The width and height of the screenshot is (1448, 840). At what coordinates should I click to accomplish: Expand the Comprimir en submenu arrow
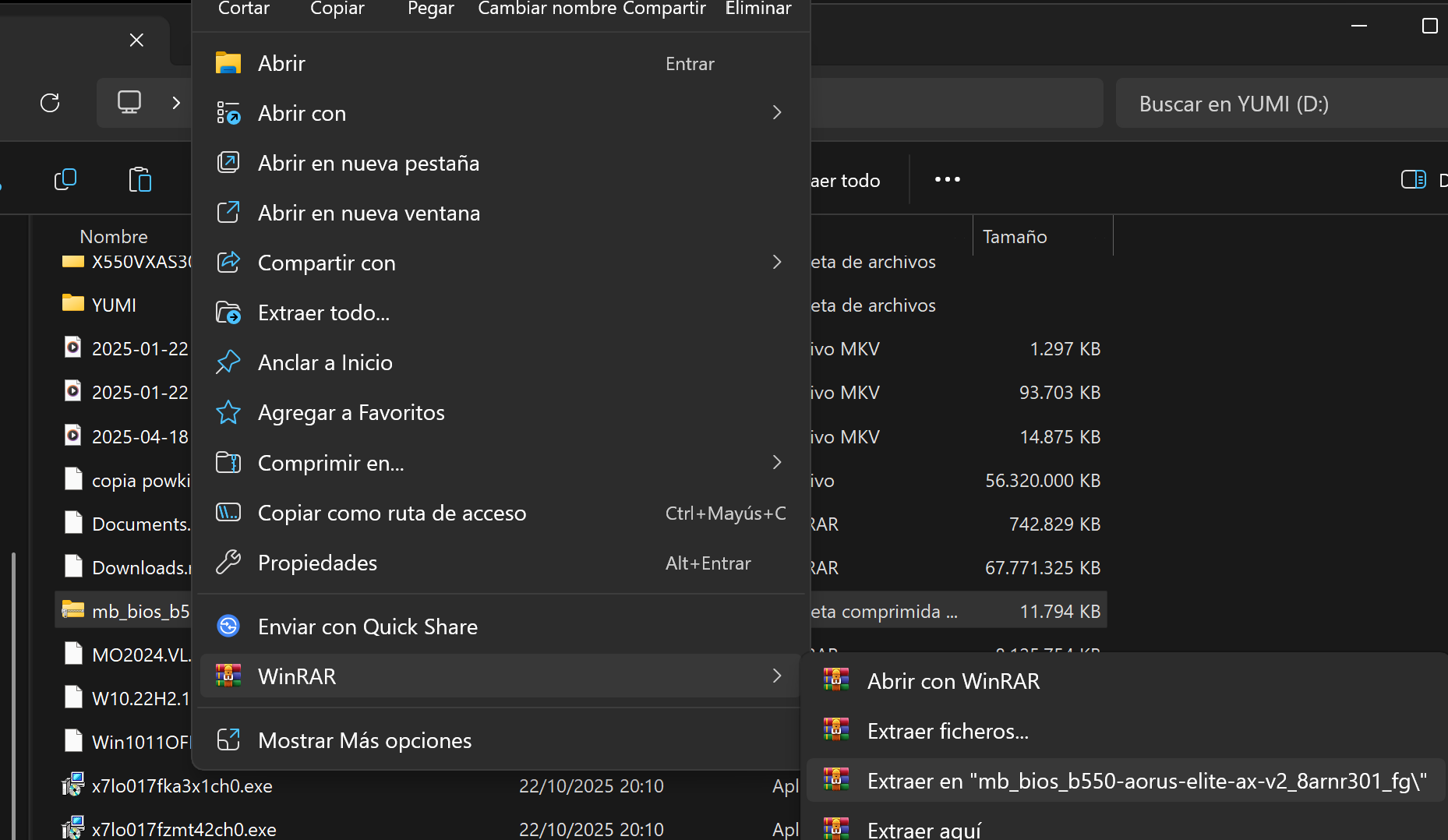[x=776, y=463]
